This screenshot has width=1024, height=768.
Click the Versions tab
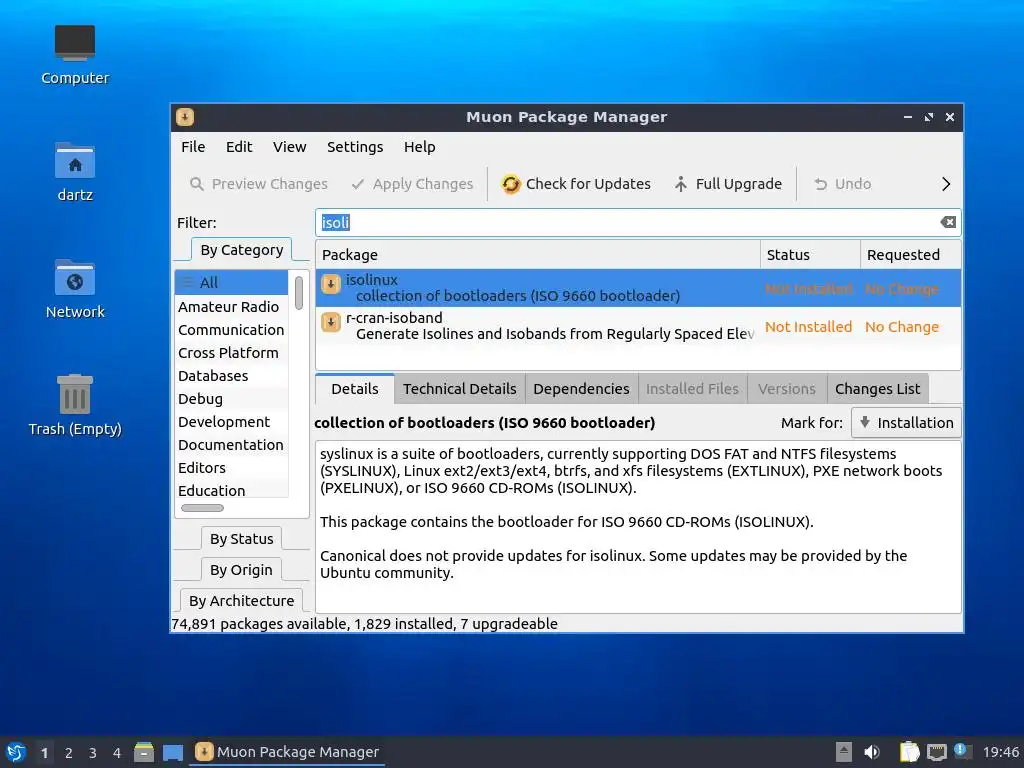click(x=786, y=389)
